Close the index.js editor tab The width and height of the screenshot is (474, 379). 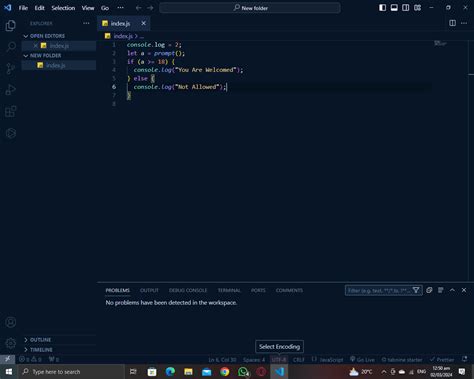pyautogui.click(x=144, y=23)
